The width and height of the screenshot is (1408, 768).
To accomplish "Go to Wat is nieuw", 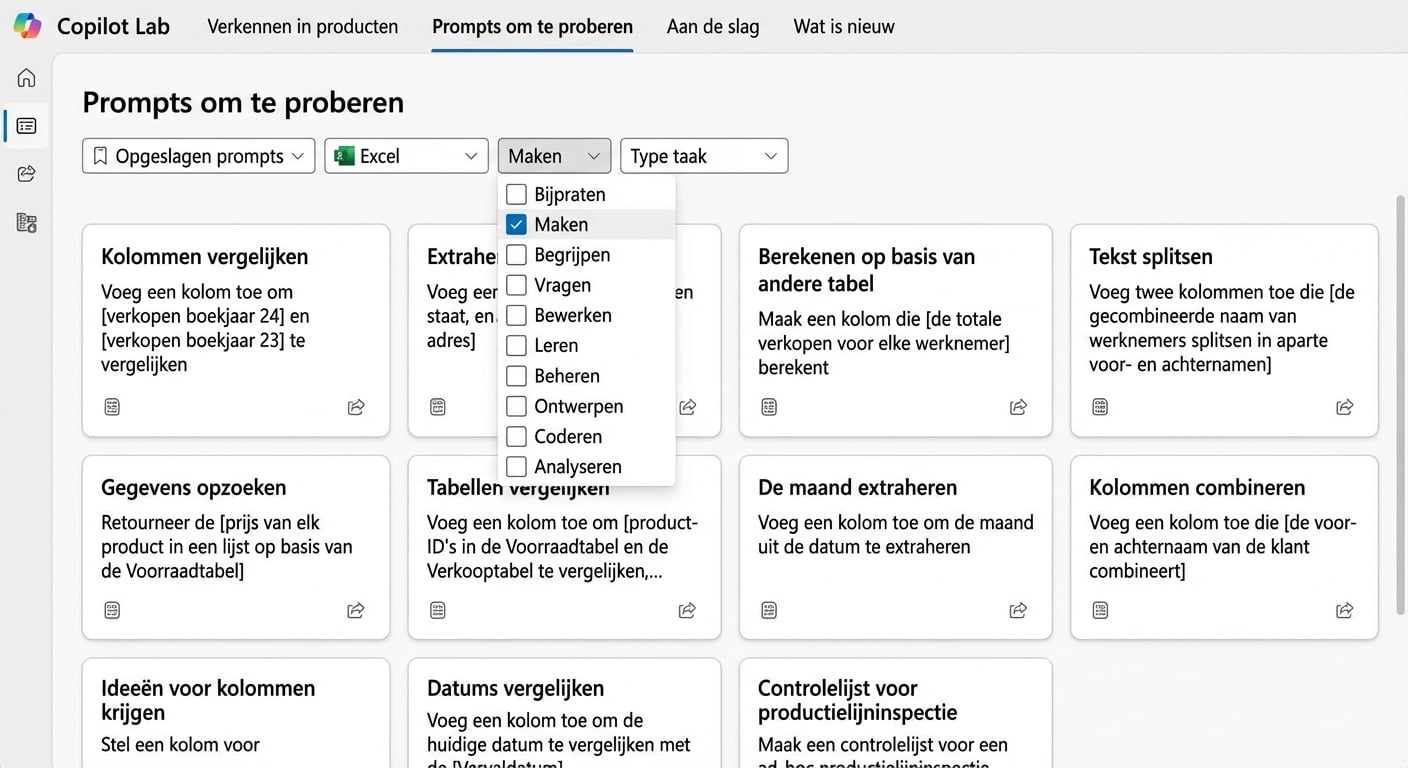I will tap(843, 26).
